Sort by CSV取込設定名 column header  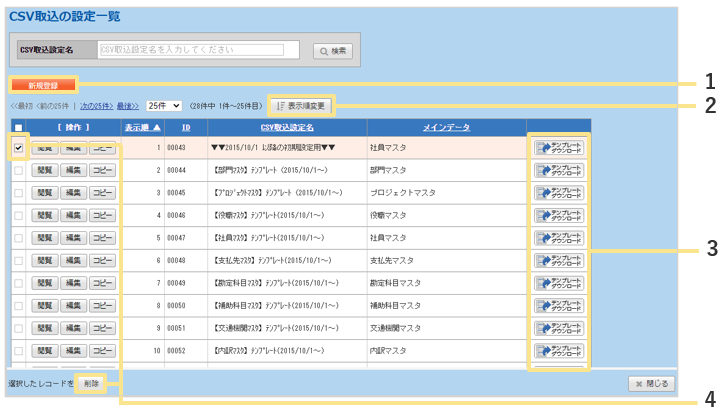pos(287,128)
